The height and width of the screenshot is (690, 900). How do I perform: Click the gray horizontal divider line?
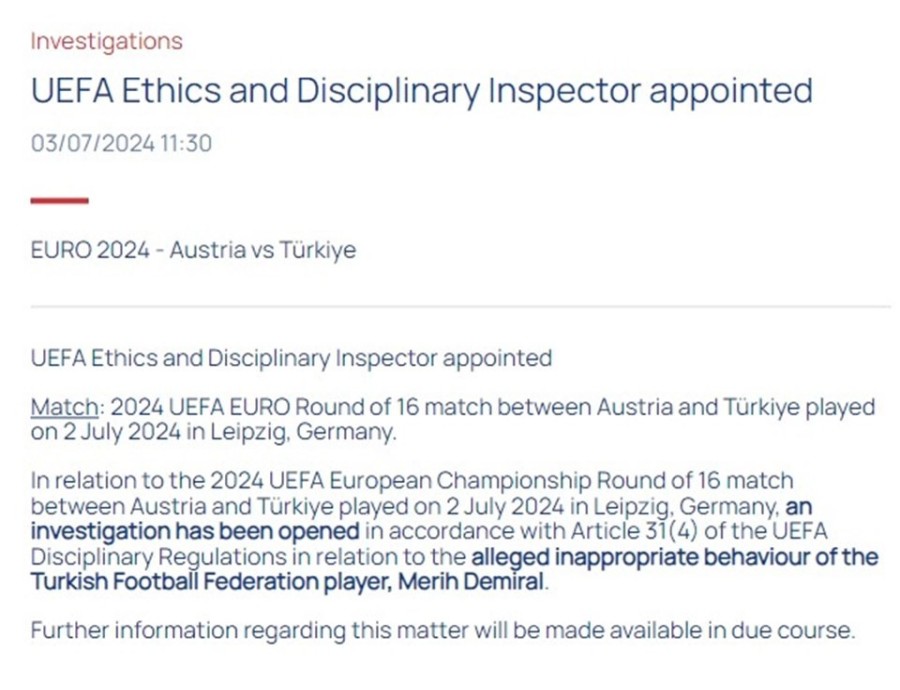[x=460, y=306]
